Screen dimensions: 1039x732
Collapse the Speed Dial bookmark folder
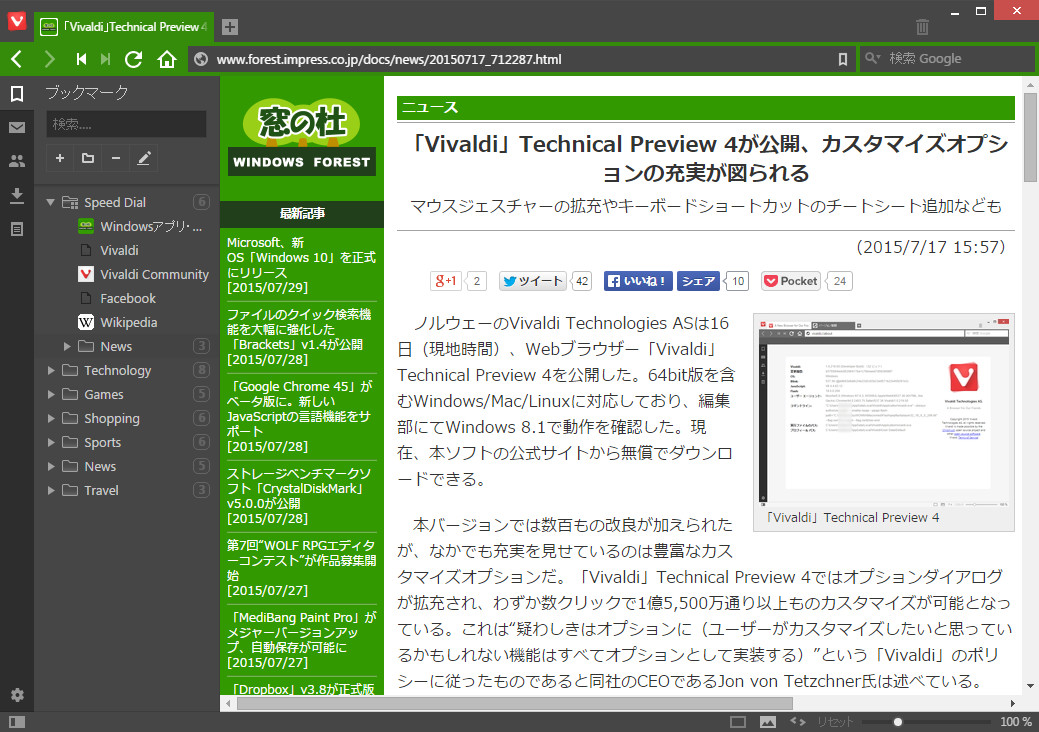click(x=49, y=201)
